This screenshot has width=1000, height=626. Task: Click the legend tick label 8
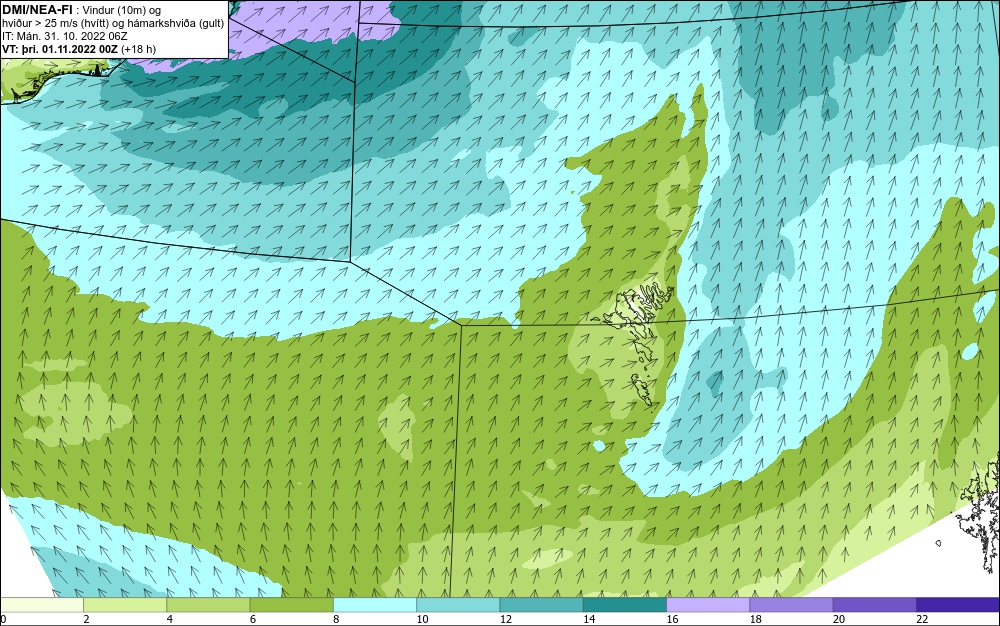pyautogui.click(x=336, y=619)
